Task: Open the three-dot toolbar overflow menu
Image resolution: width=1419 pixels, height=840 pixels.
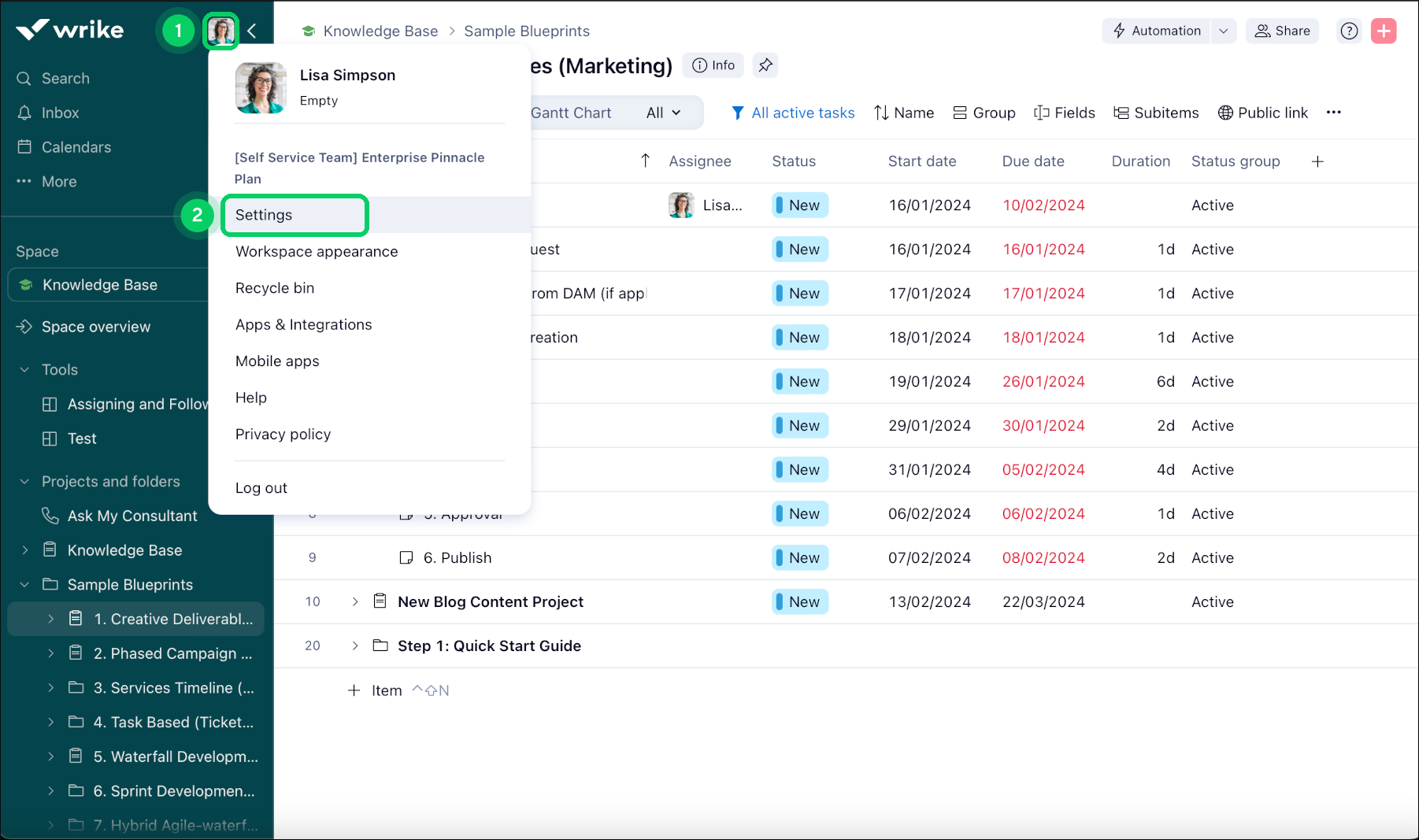Action: [1333, 113]
